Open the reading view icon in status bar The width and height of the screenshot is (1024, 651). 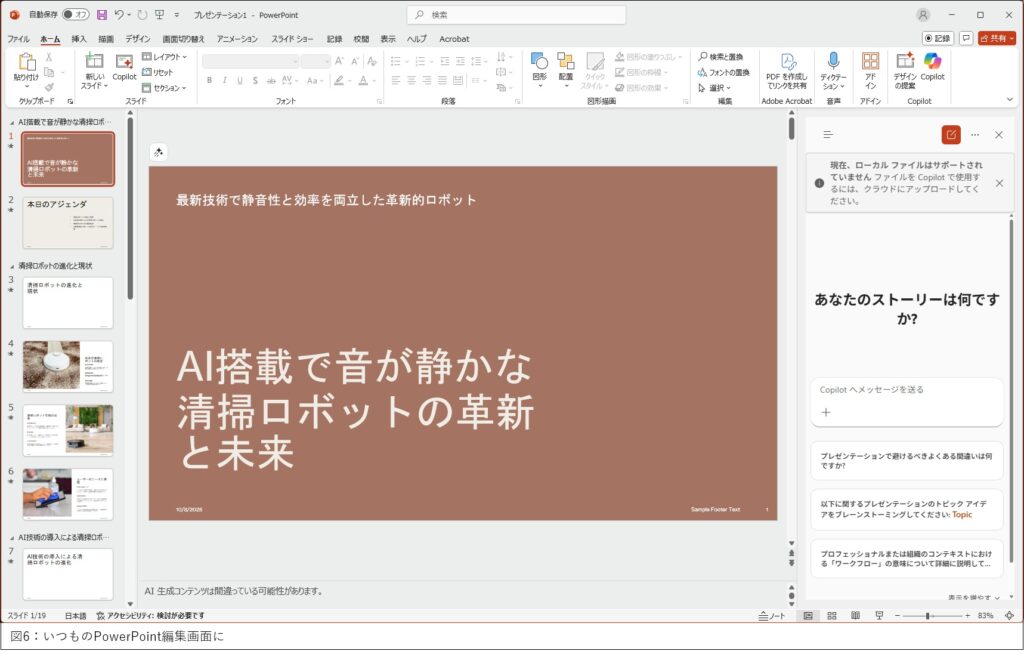[x=853, y=616]
